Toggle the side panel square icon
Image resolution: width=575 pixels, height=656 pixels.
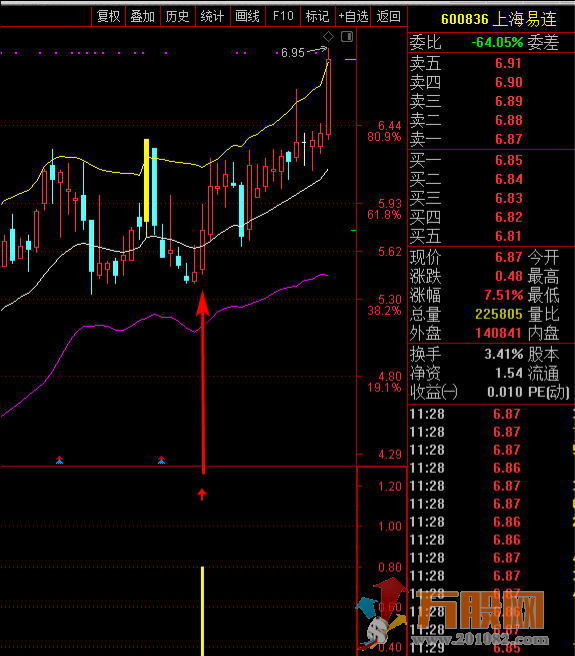347,37
